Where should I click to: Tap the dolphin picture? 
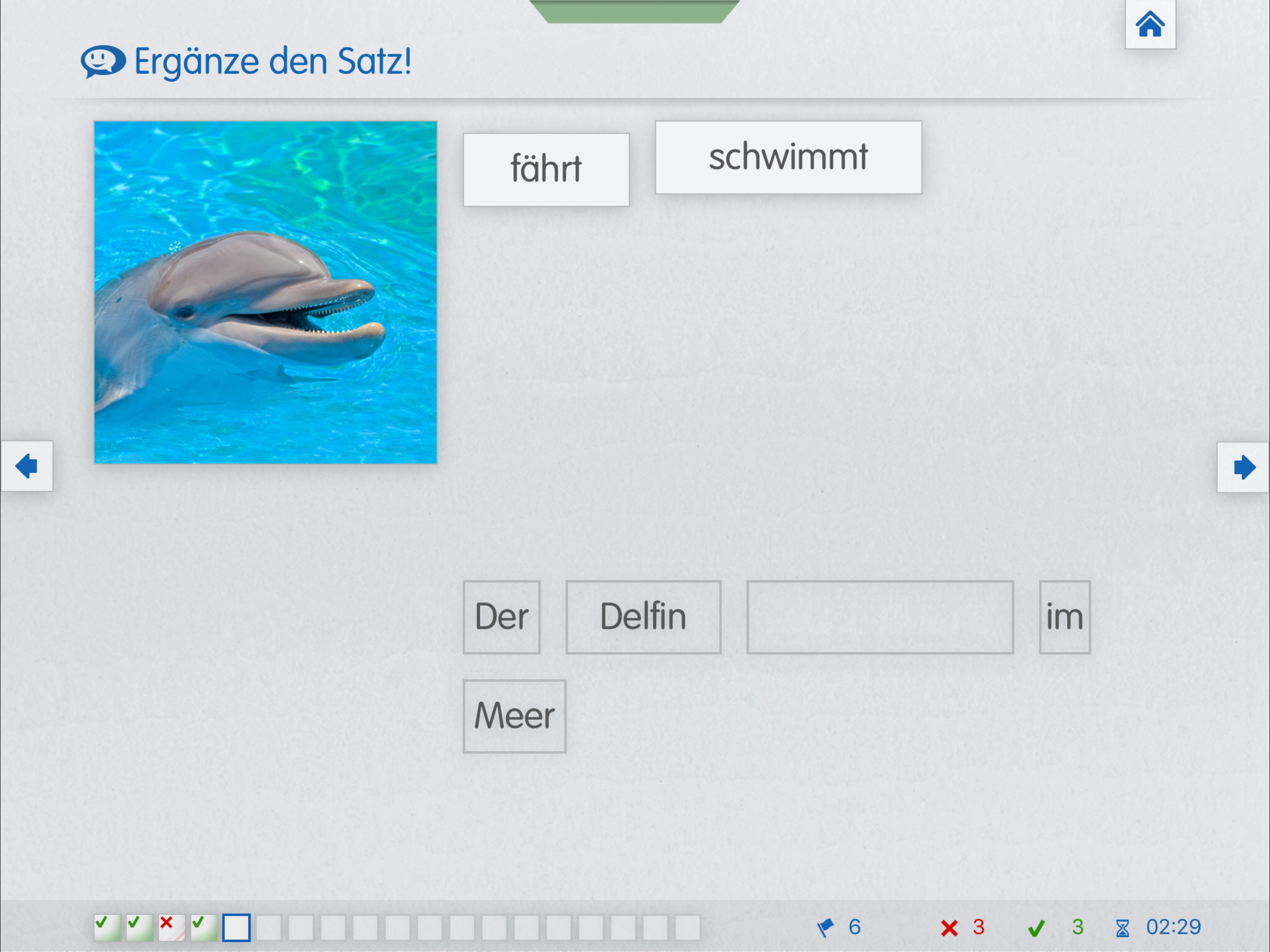pyautogui.click(x=265, y=291)
